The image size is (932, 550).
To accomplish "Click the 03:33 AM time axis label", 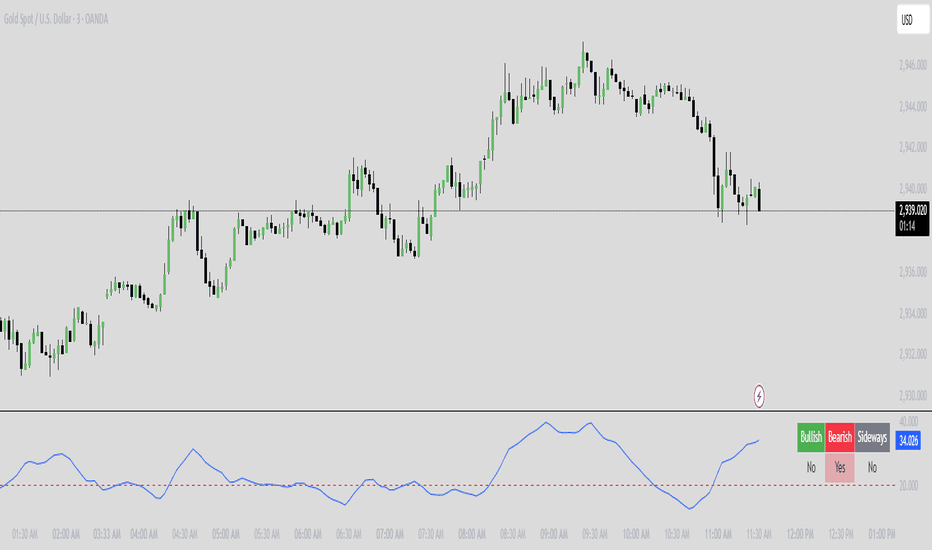I will pos(107,534).
